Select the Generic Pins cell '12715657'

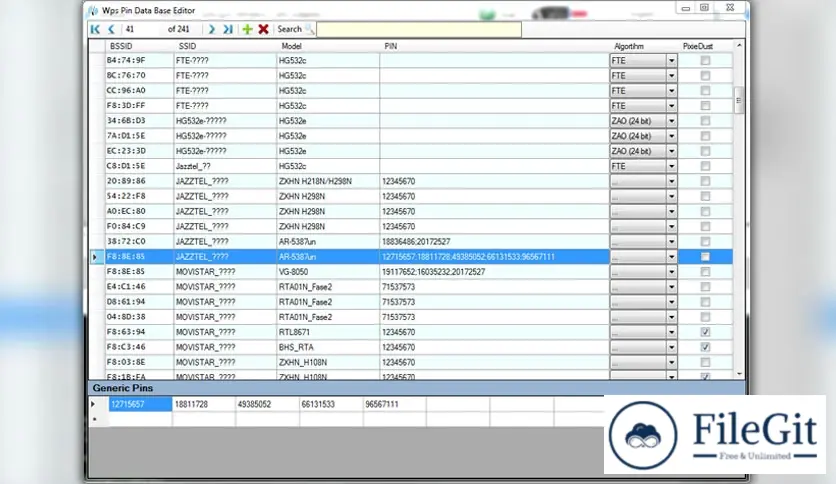140,404
